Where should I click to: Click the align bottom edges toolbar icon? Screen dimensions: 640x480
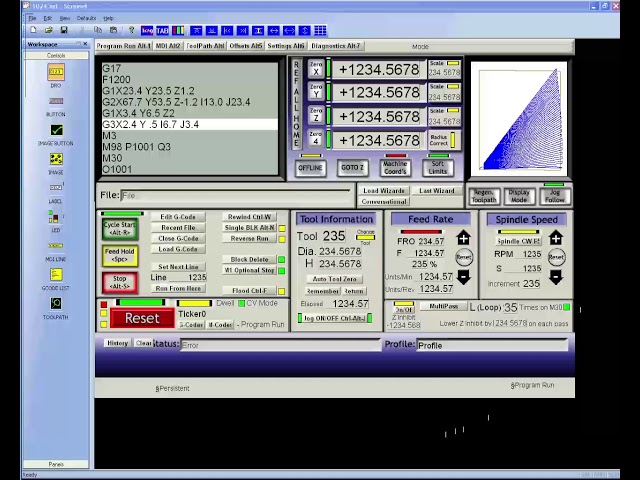(x=211, y=31)
